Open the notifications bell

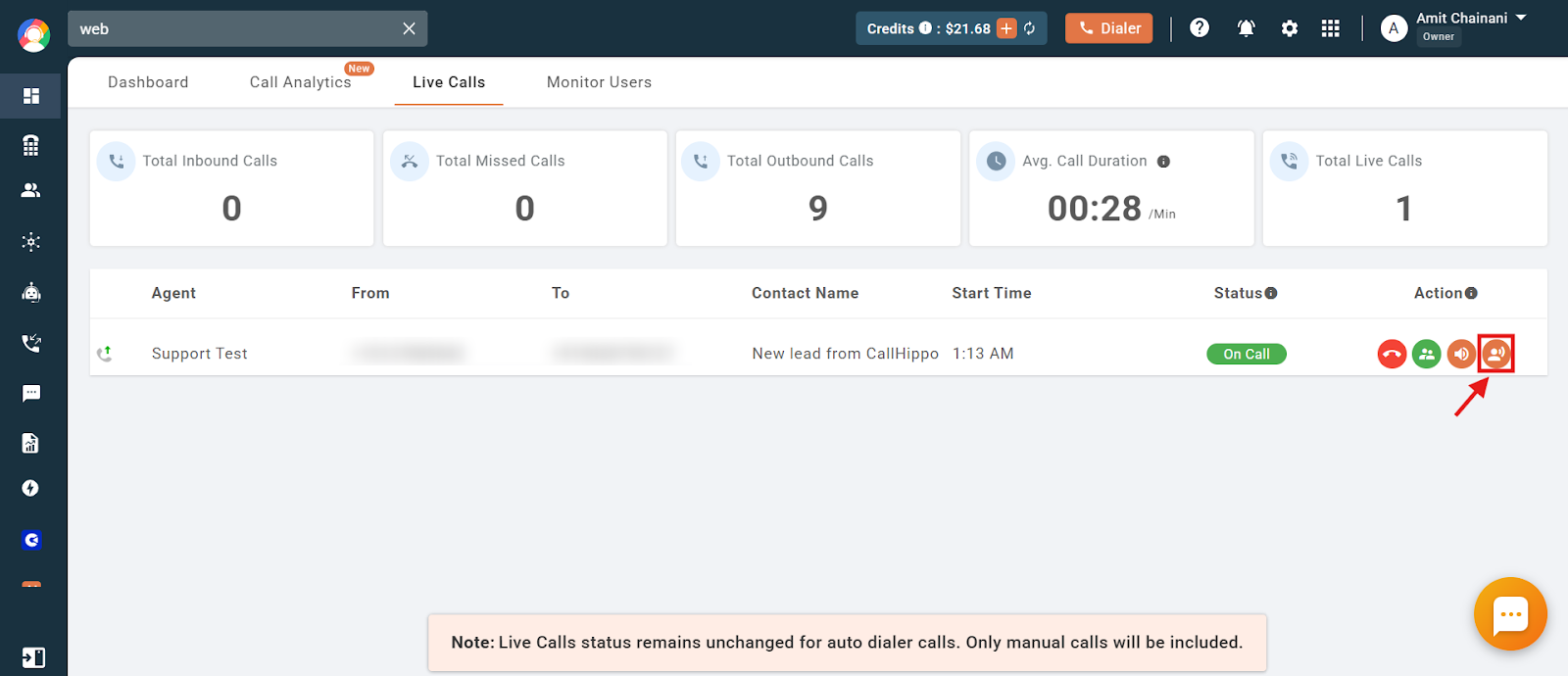coord(1247,28)
